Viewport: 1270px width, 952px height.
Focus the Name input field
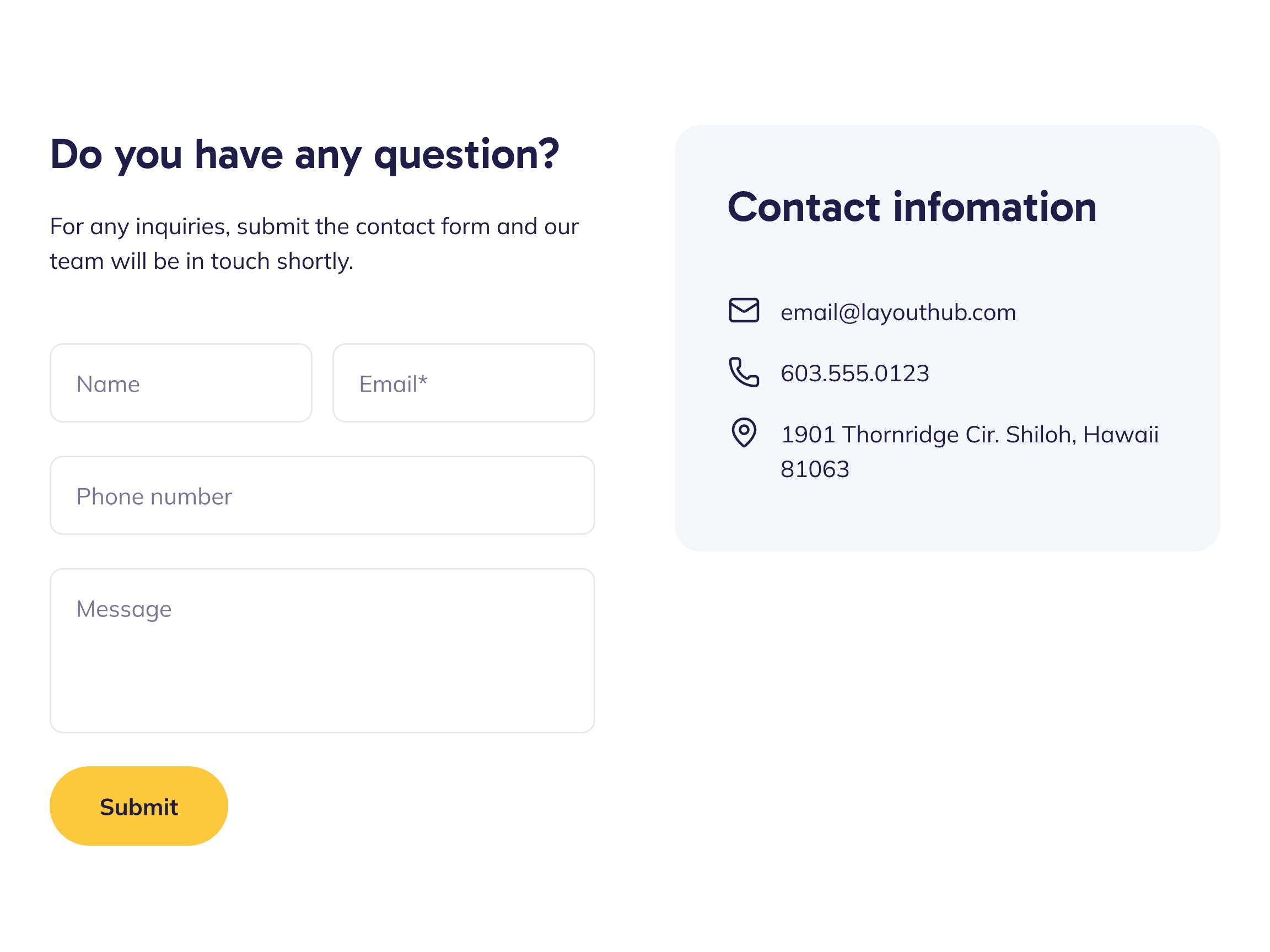(181, 383)
